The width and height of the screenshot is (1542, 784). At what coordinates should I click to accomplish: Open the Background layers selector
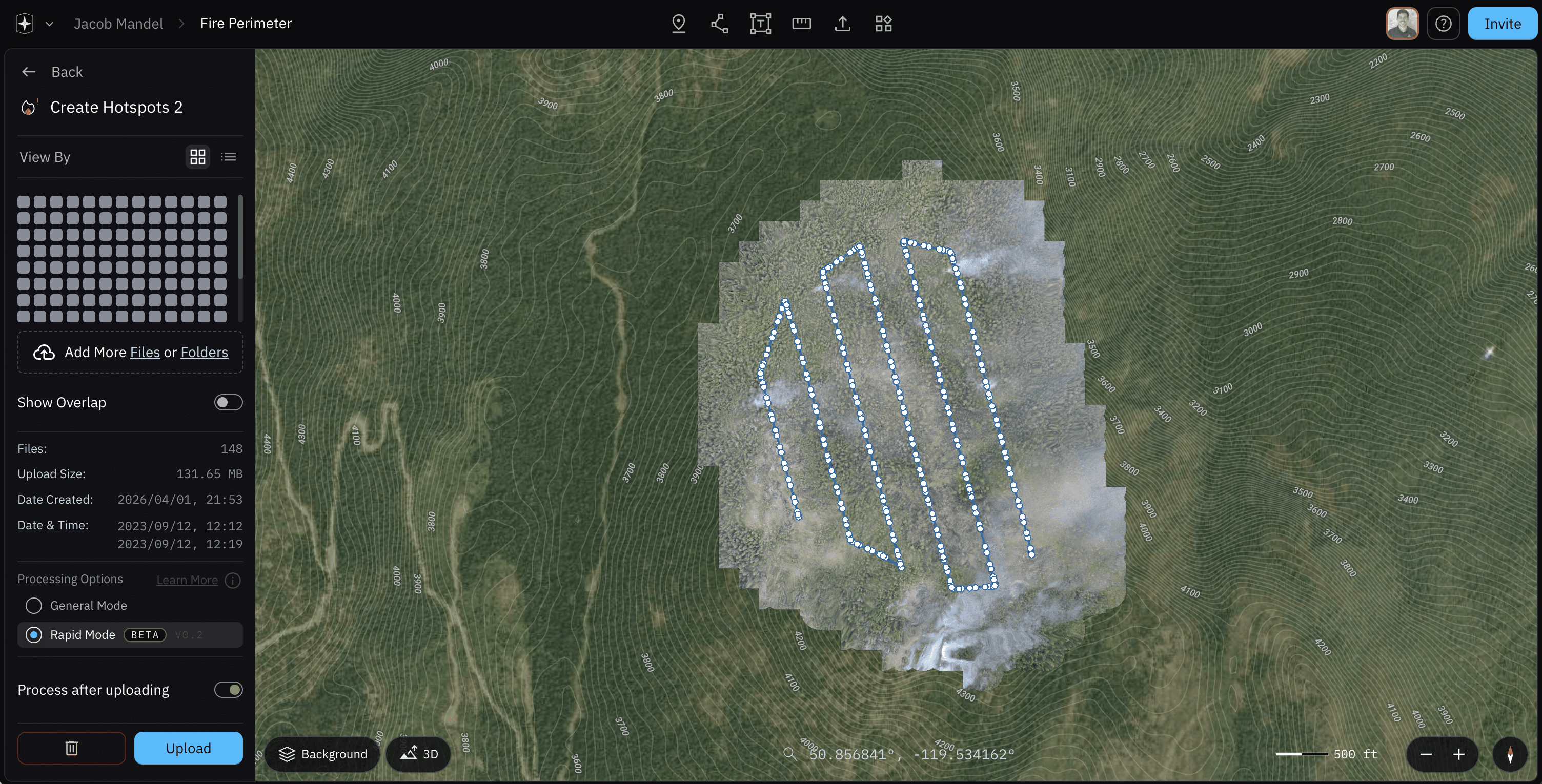(x=322, y=754)
